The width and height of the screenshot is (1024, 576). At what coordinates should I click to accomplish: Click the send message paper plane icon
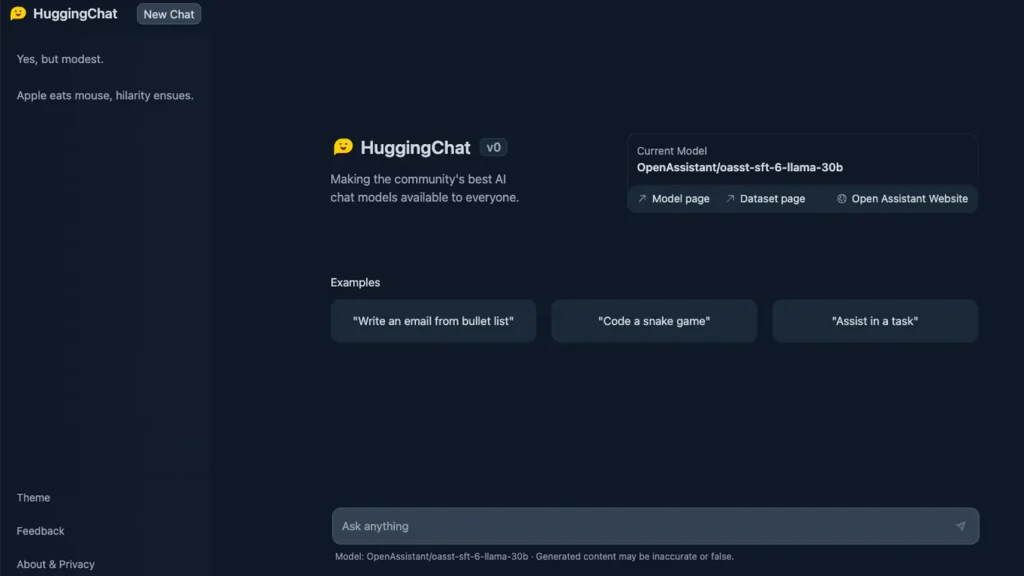[961, 525]
